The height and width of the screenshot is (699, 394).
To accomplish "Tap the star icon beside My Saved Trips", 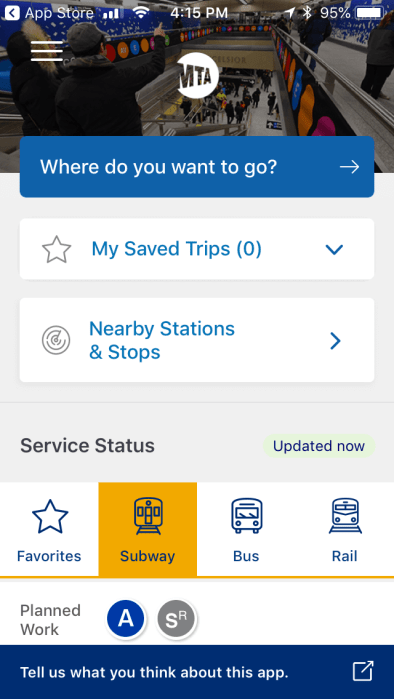I will 57,249.
